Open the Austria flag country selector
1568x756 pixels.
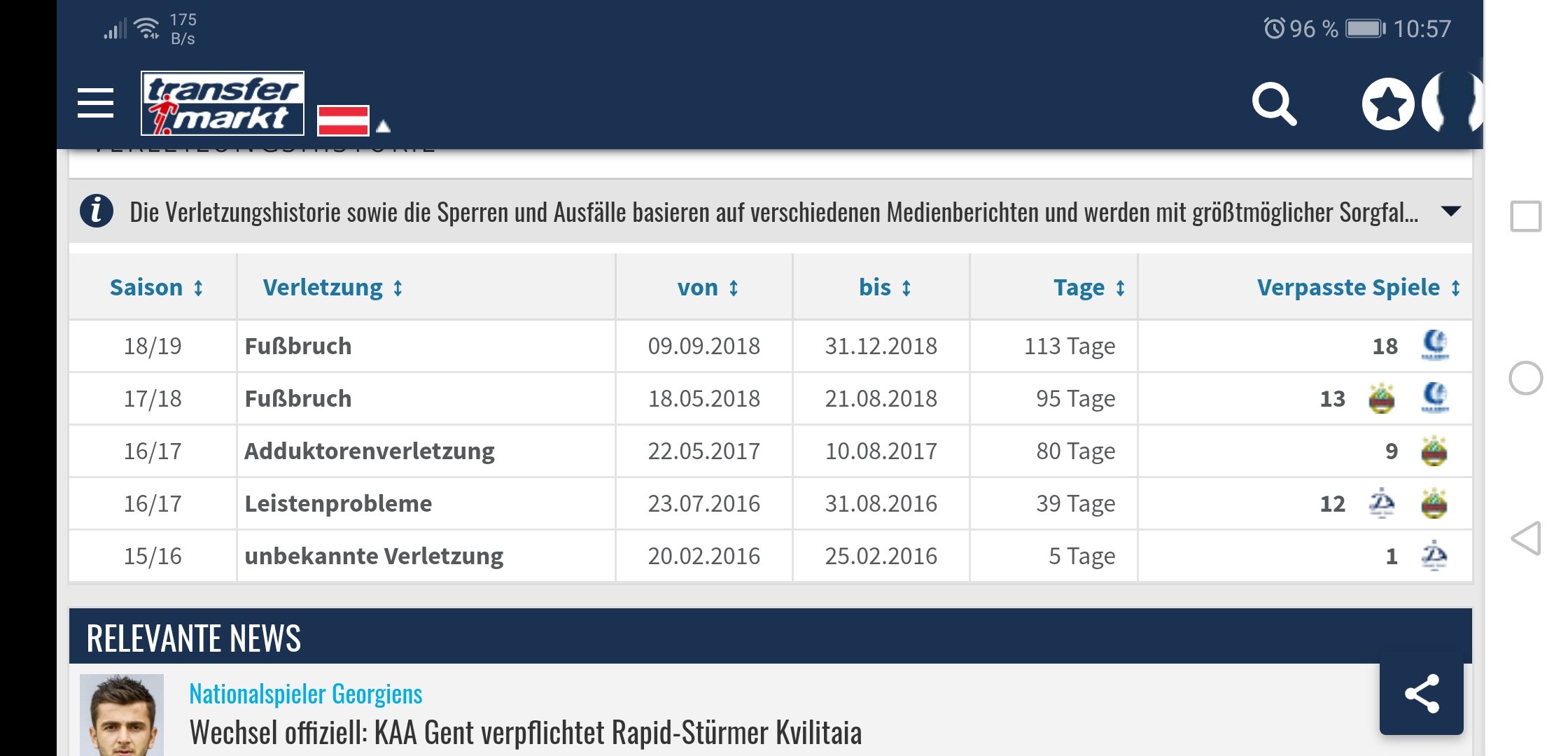pyautogui.click(x=353, y=120)
